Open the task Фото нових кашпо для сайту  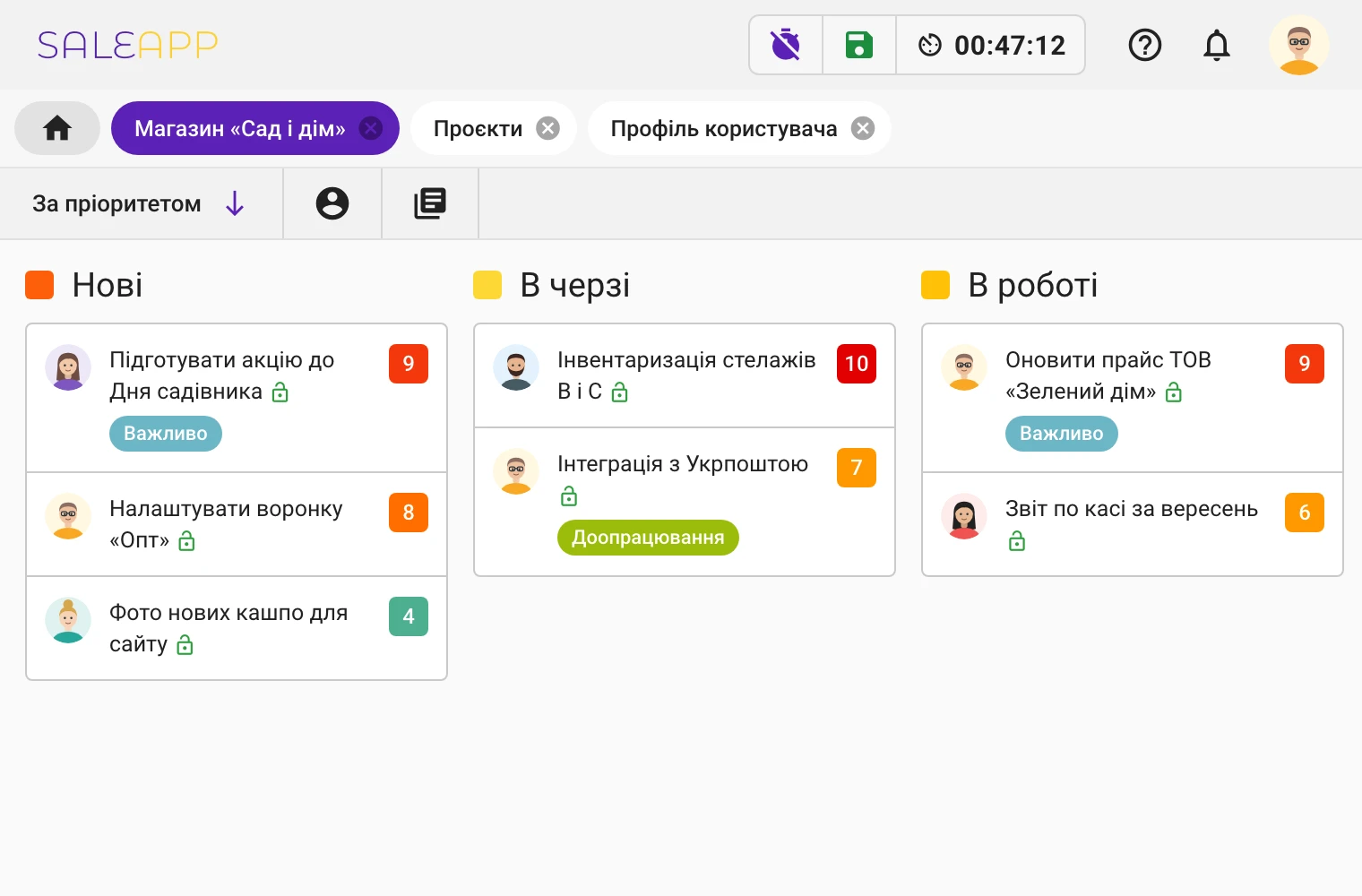tap(237, 628)
